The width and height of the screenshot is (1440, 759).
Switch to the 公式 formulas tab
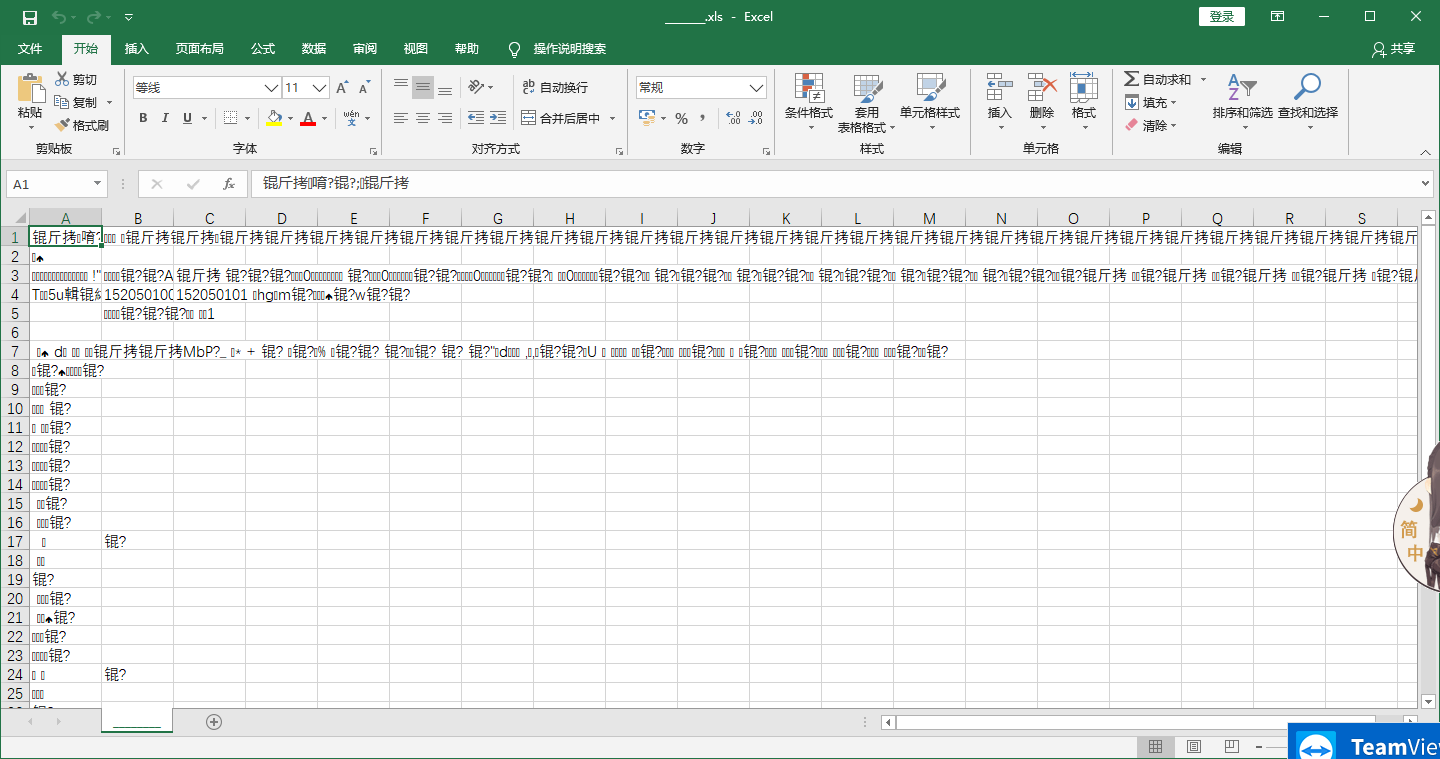pyautogui.click(x=263, y=48)
